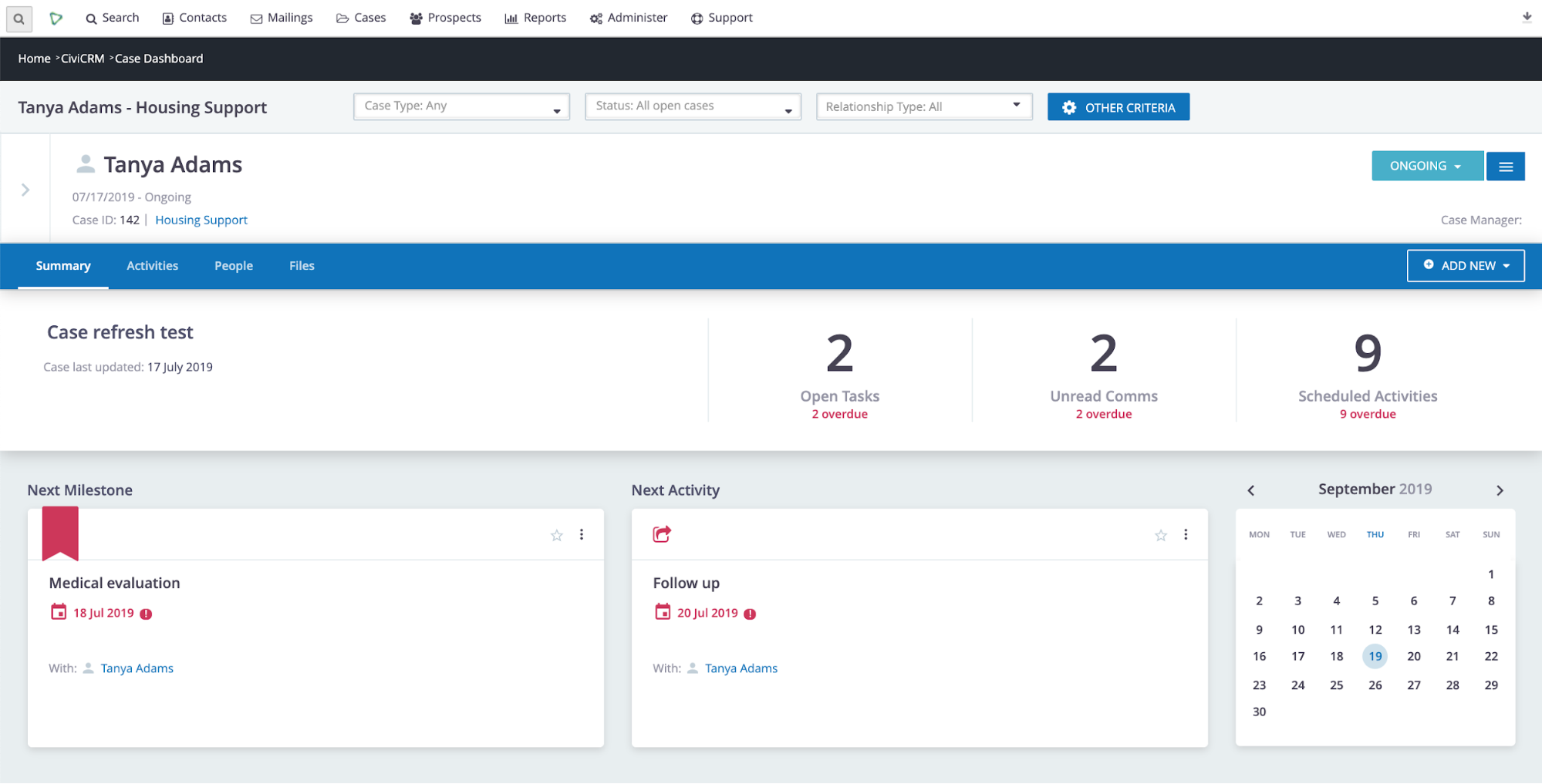Viewport: 1542px width, 784px height.
Task: Select September 1 in the calendar
Action: pyautogui.click(x=1491, y=574)
